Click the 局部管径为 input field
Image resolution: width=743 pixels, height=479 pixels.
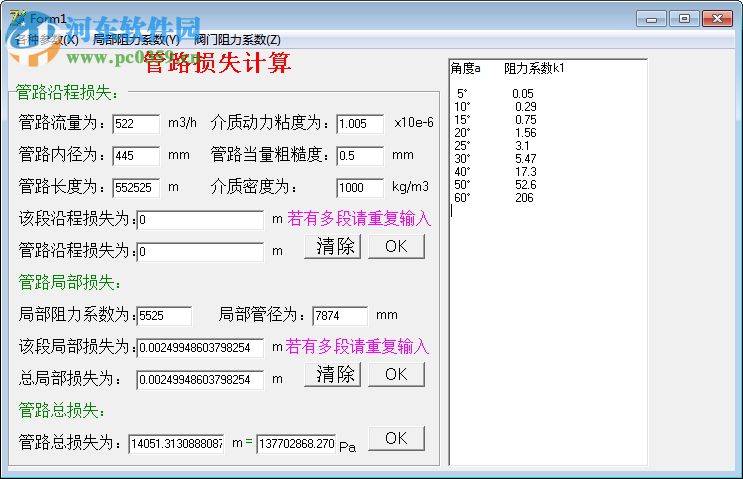(x=340, y=316)
